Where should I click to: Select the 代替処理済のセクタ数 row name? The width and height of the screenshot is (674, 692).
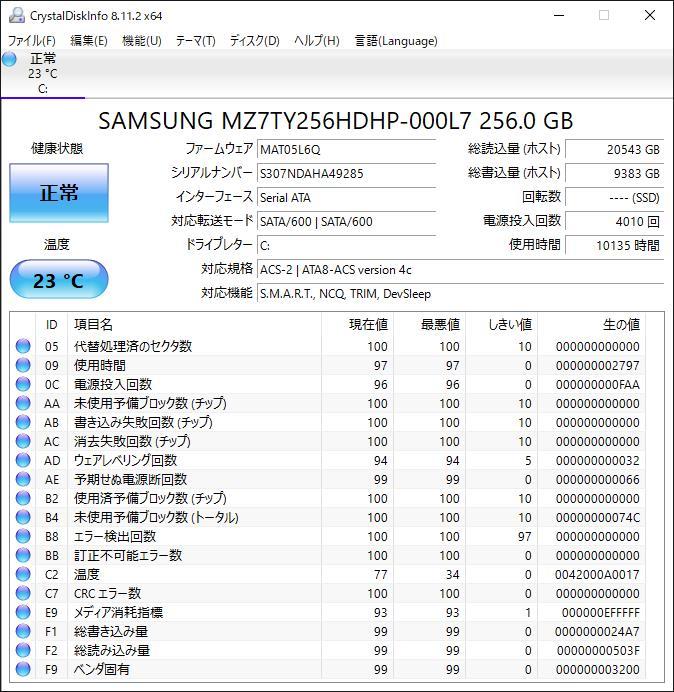133,346
